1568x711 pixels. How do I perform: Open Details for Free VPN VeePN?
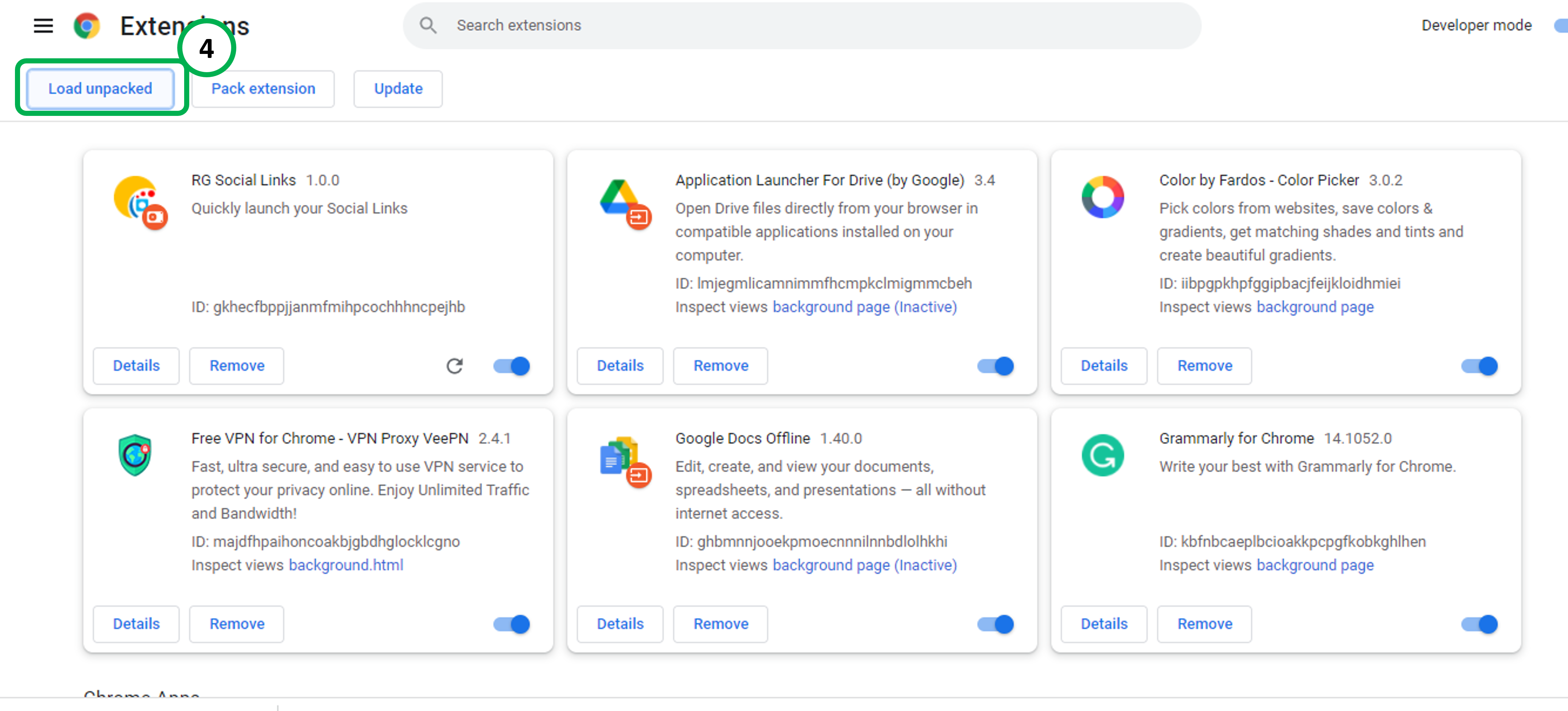coord(136,624)
